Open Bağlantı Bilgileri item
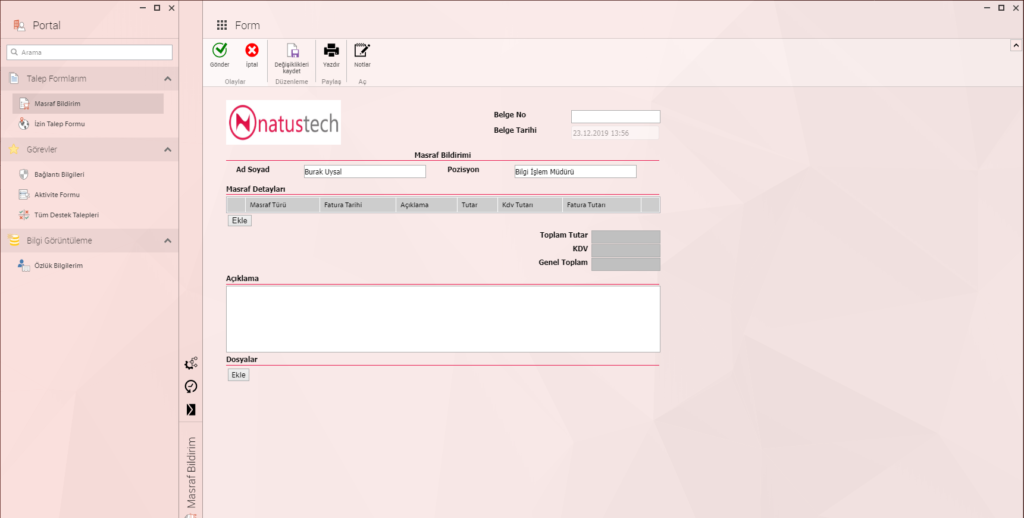Image resolution: width=1024 pixels, height=518 pixels. pos(59,174)
